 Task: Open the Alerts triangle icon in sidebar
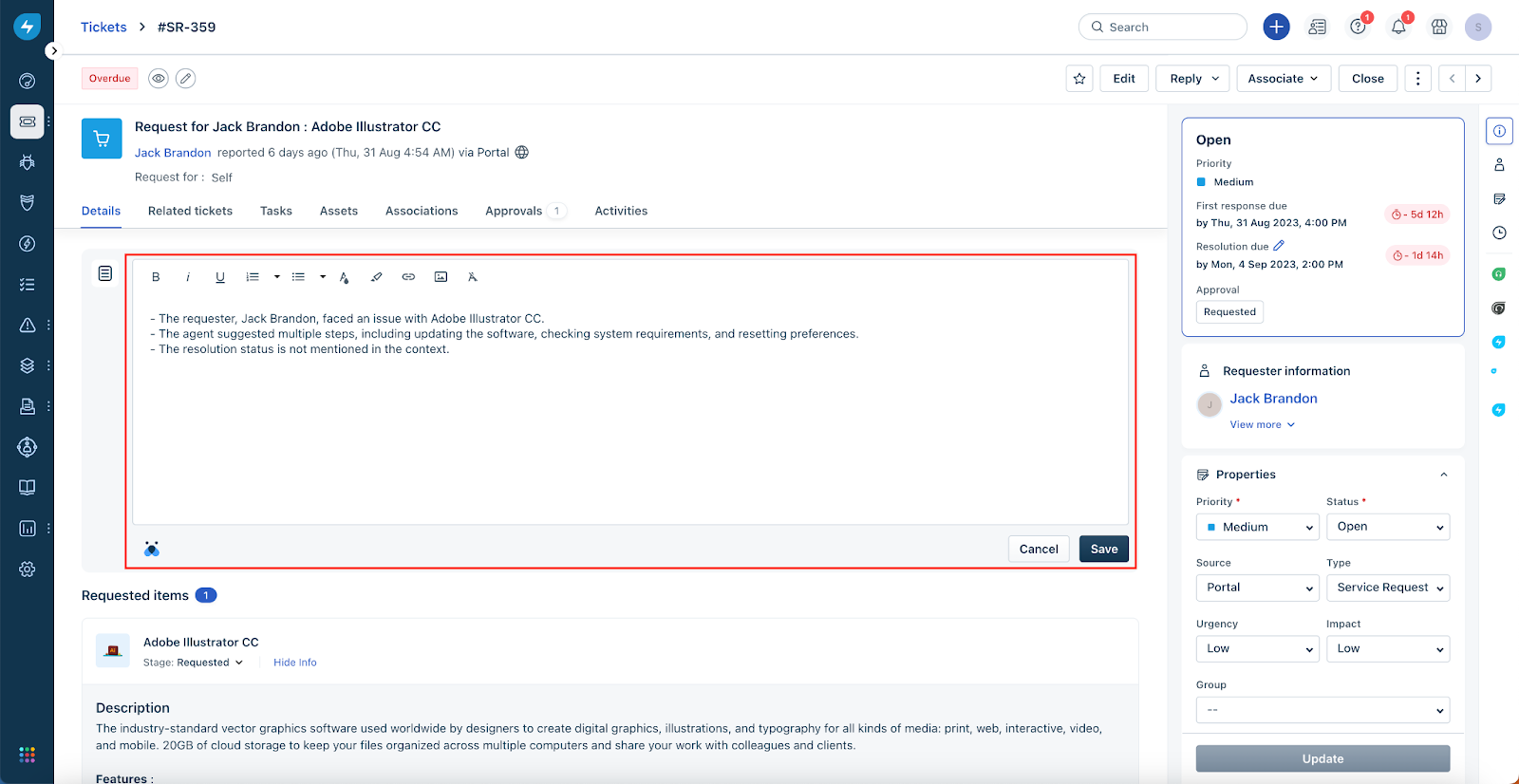coord(28,325)
